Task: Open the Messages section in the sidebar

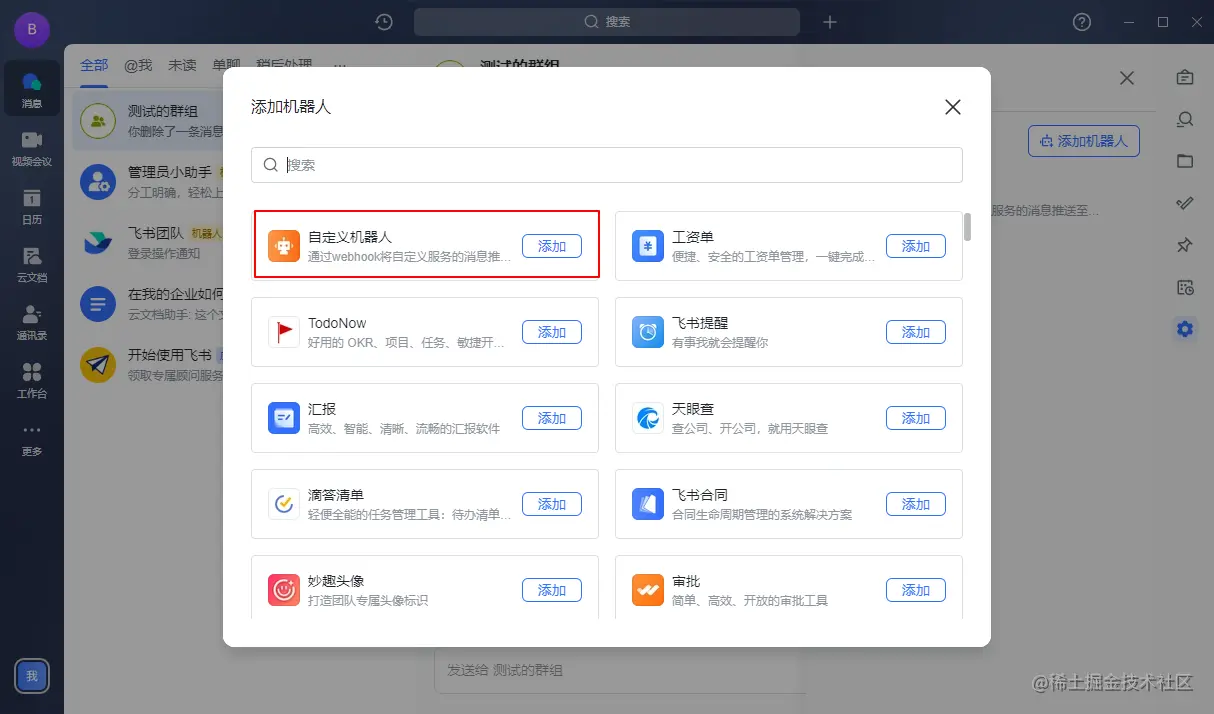Action: coord(32,89)
